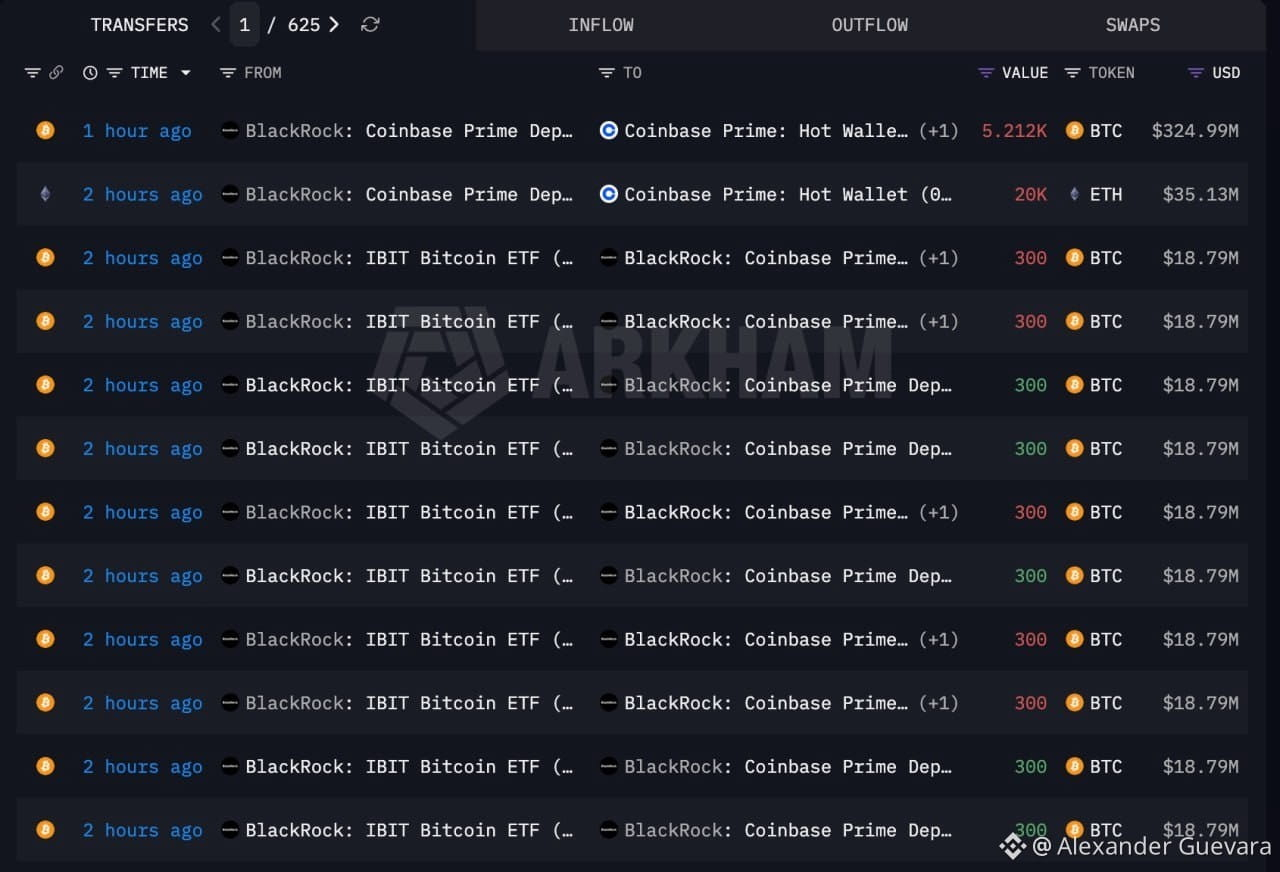Open the USD column filter icon
The width and height of the screenshot is (1280, 872).
click(1195, 73)
